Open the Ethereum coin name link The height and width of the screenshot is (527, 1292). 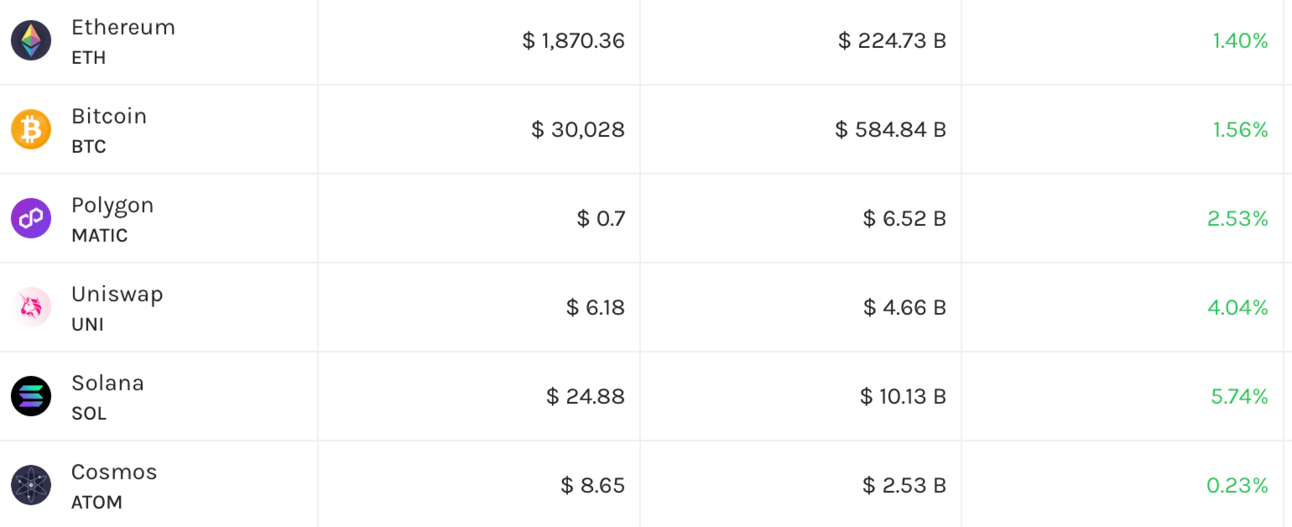(123, 28)
